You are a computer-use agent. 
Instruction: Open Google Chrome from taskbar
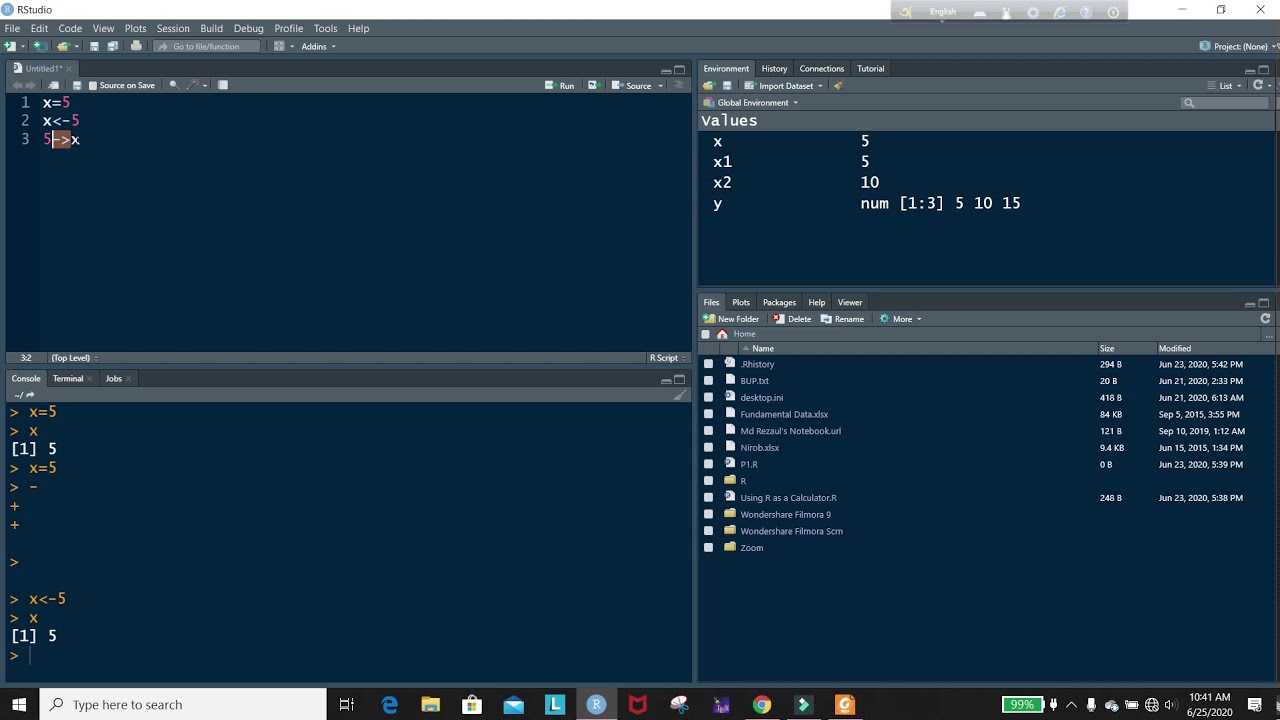point(762,705)
